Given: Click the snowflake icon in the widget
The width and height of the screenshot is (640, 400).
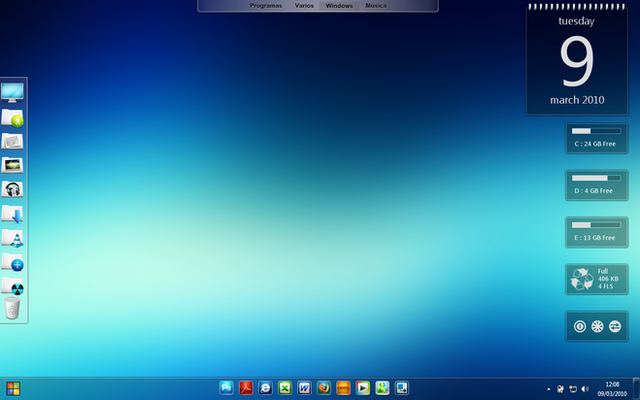Looking at the screenshot, I should click(x=597, y=327).
